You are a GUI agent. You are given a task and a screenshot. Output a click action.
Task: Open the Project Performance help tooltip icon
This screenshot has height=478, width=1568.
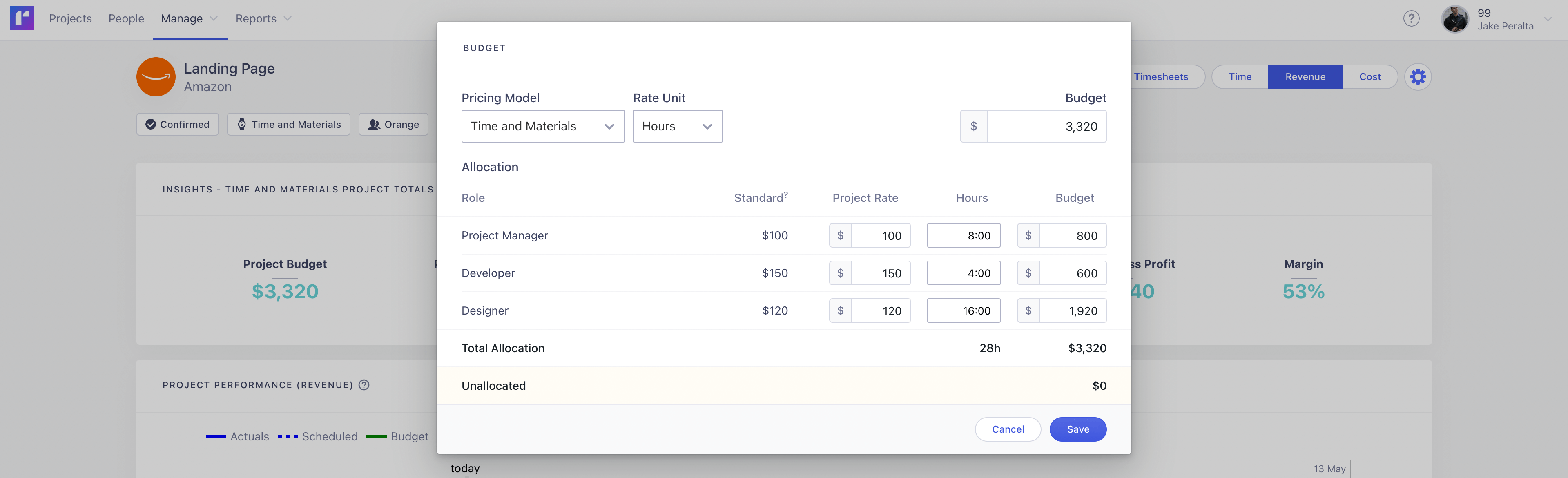[364, 385]
